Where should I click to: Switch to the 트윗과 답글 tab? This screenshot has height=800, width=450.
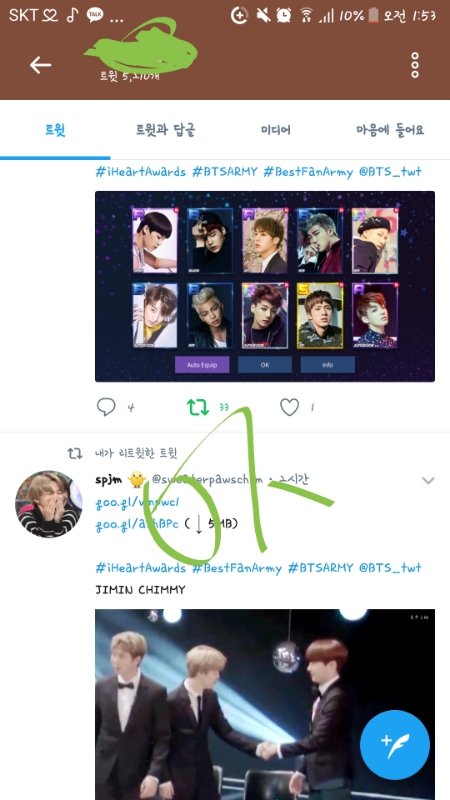pos(165,130)
